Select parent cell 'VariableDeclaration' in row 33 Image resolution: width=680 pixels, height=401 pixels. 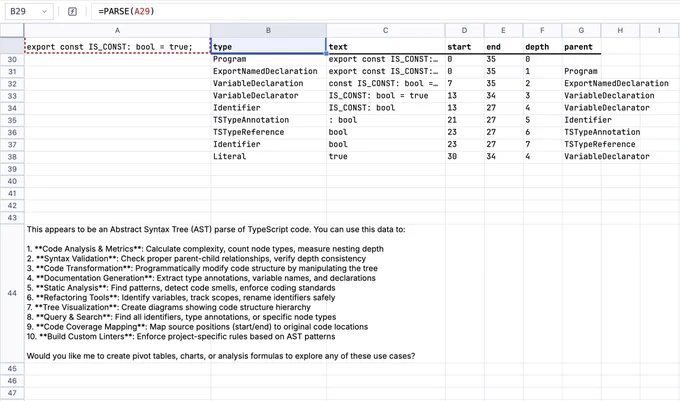[582, 96]
